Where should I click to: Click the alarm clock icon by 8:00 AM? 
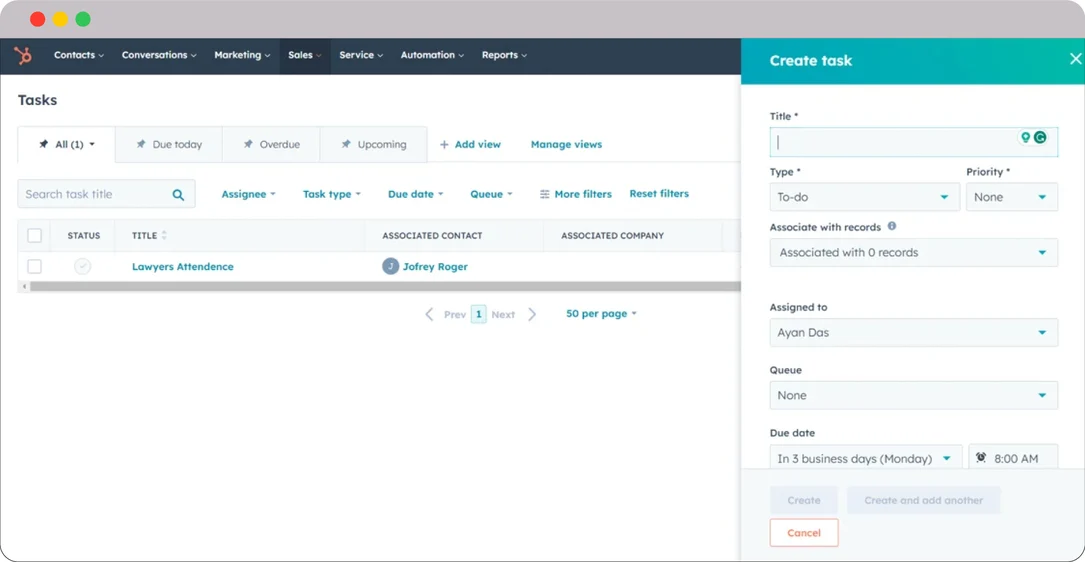click(981, 457)
